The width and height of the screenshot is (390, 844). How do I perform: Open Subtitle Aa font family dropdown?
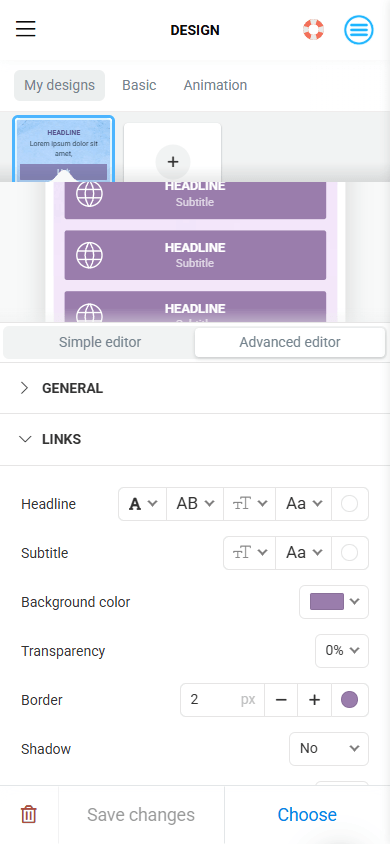coord(304,553)
